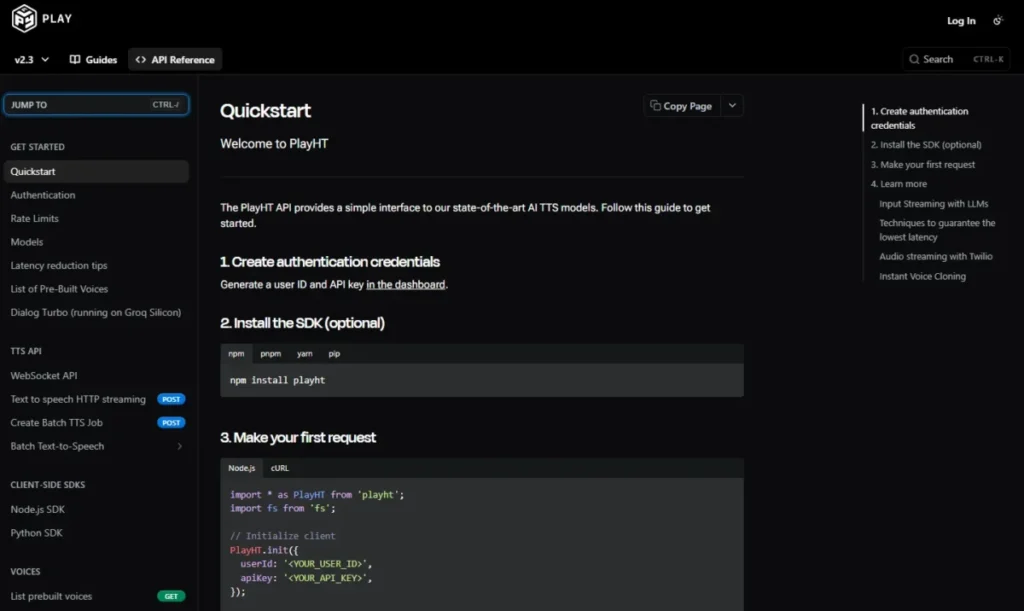
Task: Expand Batch Text-to-Speech chevron
Action: point(180,446)
